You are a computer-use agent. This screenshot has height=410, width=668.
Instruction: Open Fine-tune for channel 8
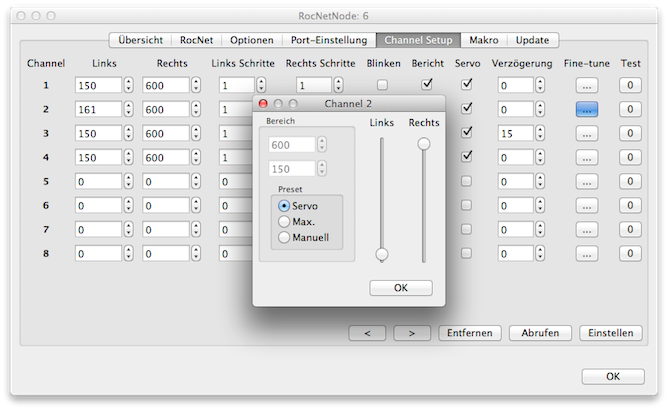586,254
